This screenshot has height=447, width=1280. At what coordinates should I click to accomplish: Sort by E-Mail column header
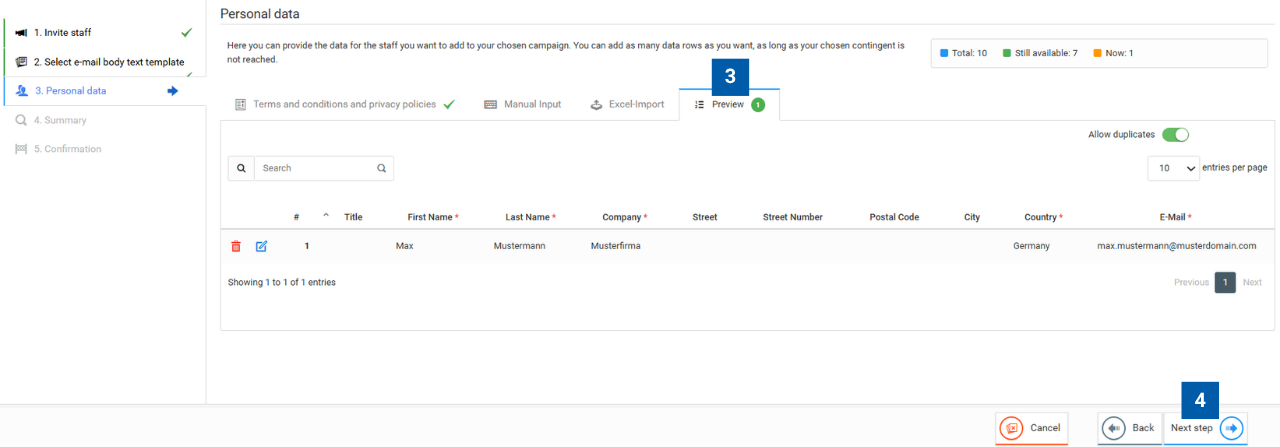coord(1175,217)
